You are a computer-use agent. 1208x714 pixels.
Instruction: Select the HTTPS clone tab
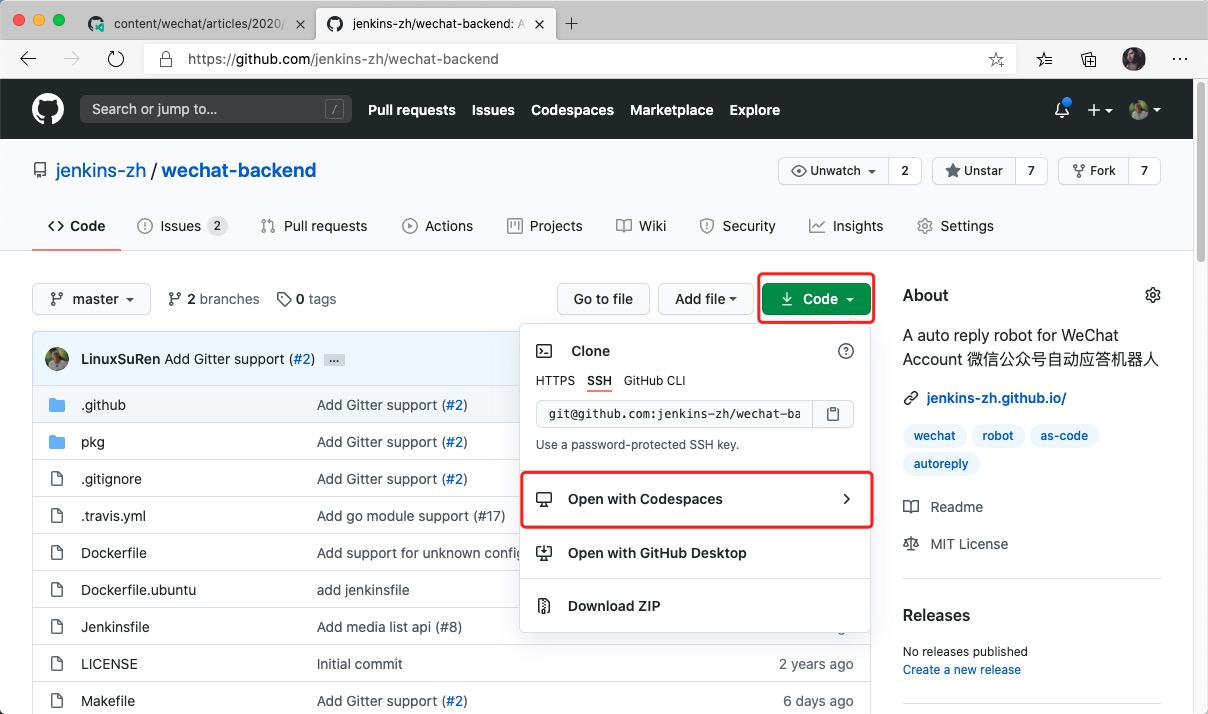pos(555,381)
